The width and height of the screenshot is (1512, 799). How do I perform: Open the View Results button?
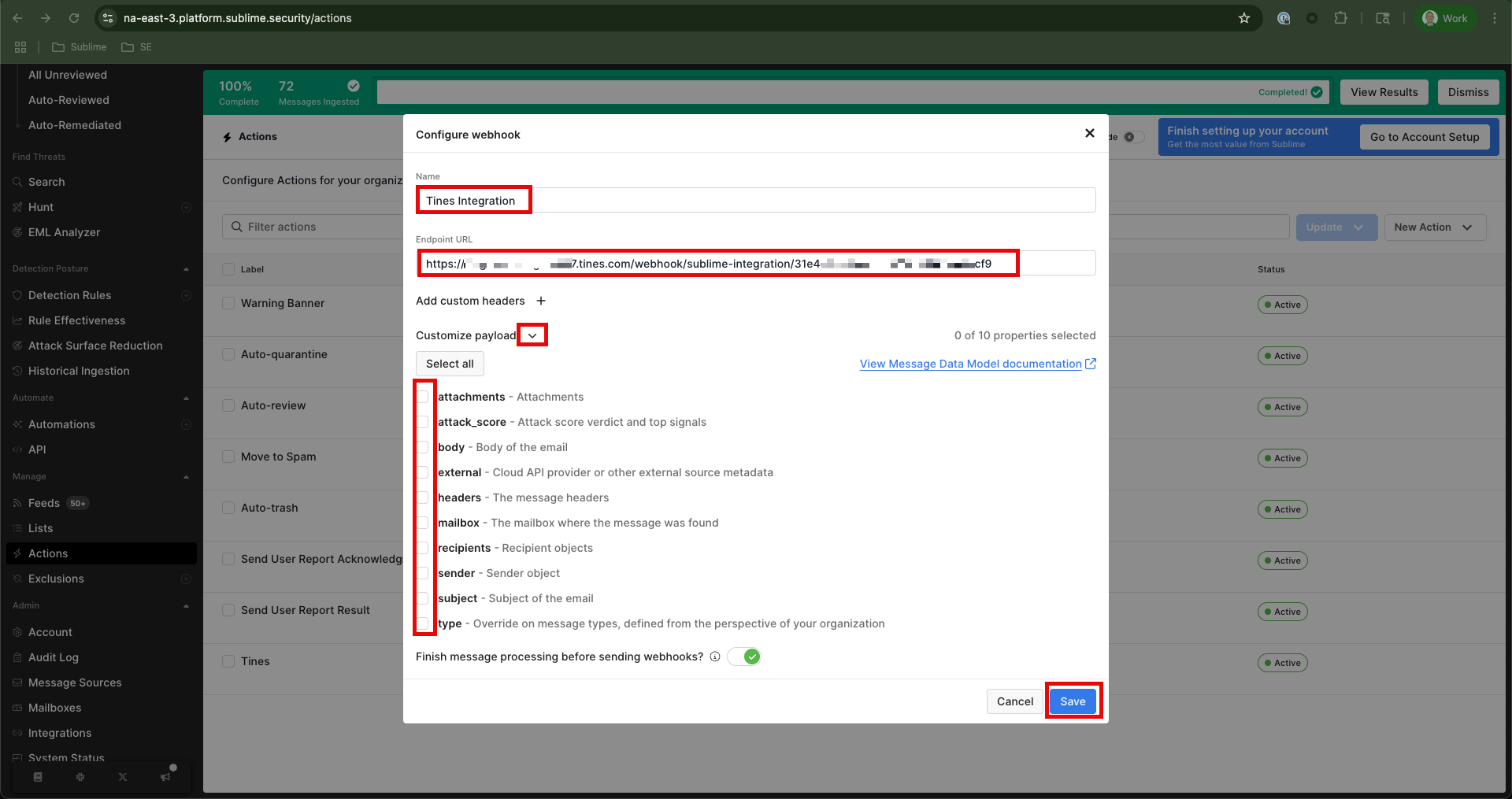[1384, 92]
